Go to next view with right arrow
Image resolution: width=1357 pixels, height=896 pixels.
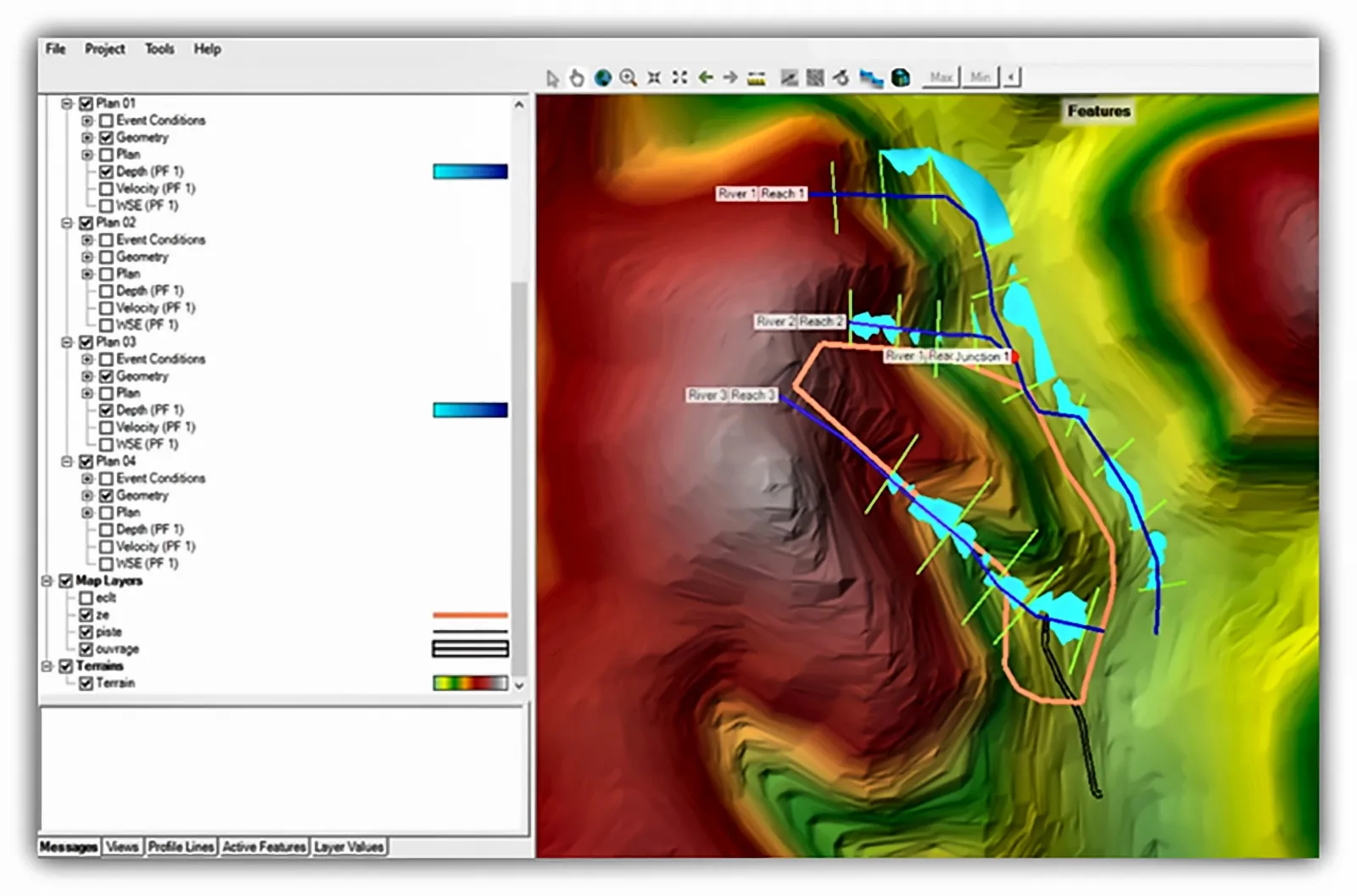click(730, 78)
